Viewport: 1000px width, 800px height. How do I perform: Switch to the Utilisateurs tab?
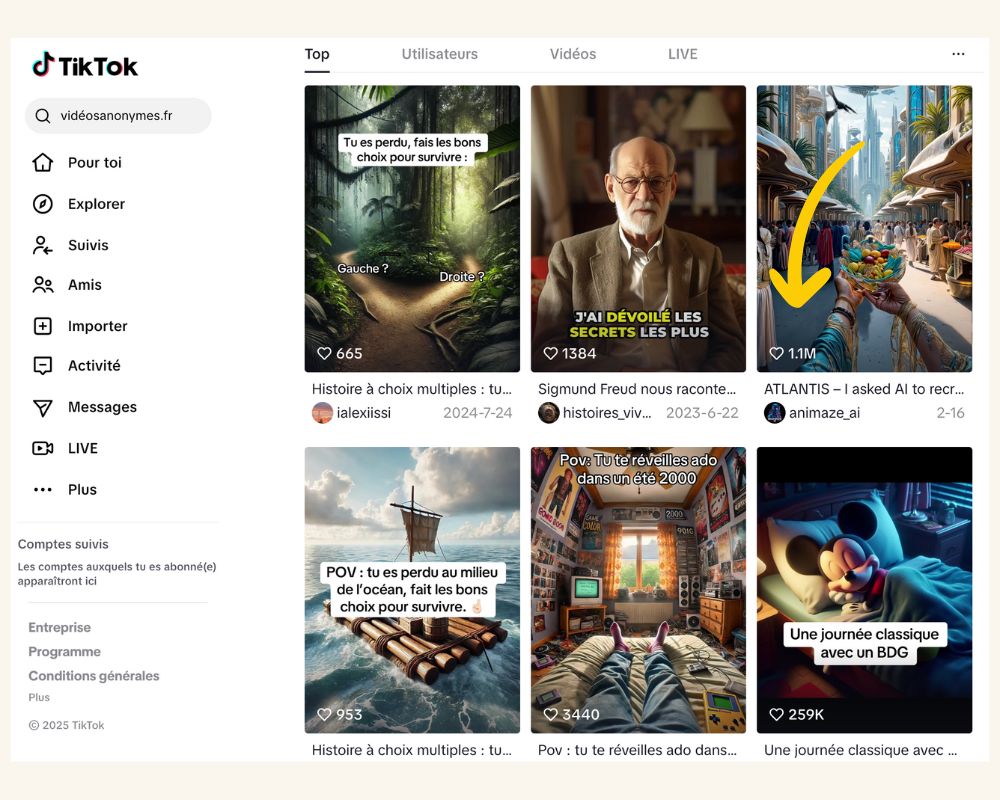point(440,54)
